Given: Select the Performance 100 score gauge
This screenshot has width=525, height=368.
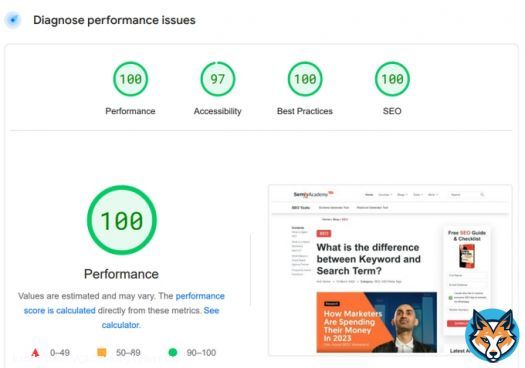Looking at the screenshot, I should (130, 79).
